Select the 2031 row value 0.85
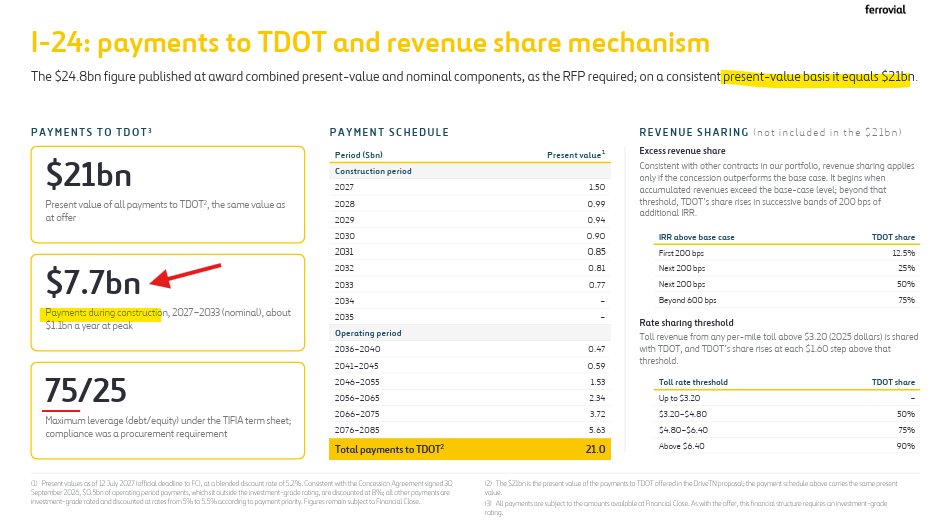 (x=596, y=251)
